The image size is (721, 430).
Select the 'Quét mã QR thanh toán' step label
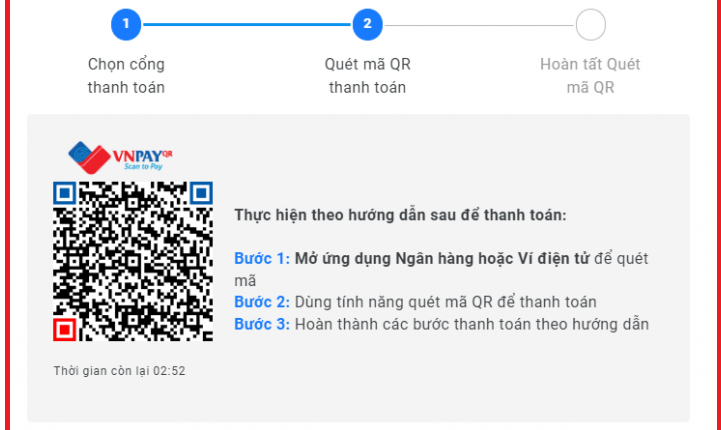pos(367,76)
